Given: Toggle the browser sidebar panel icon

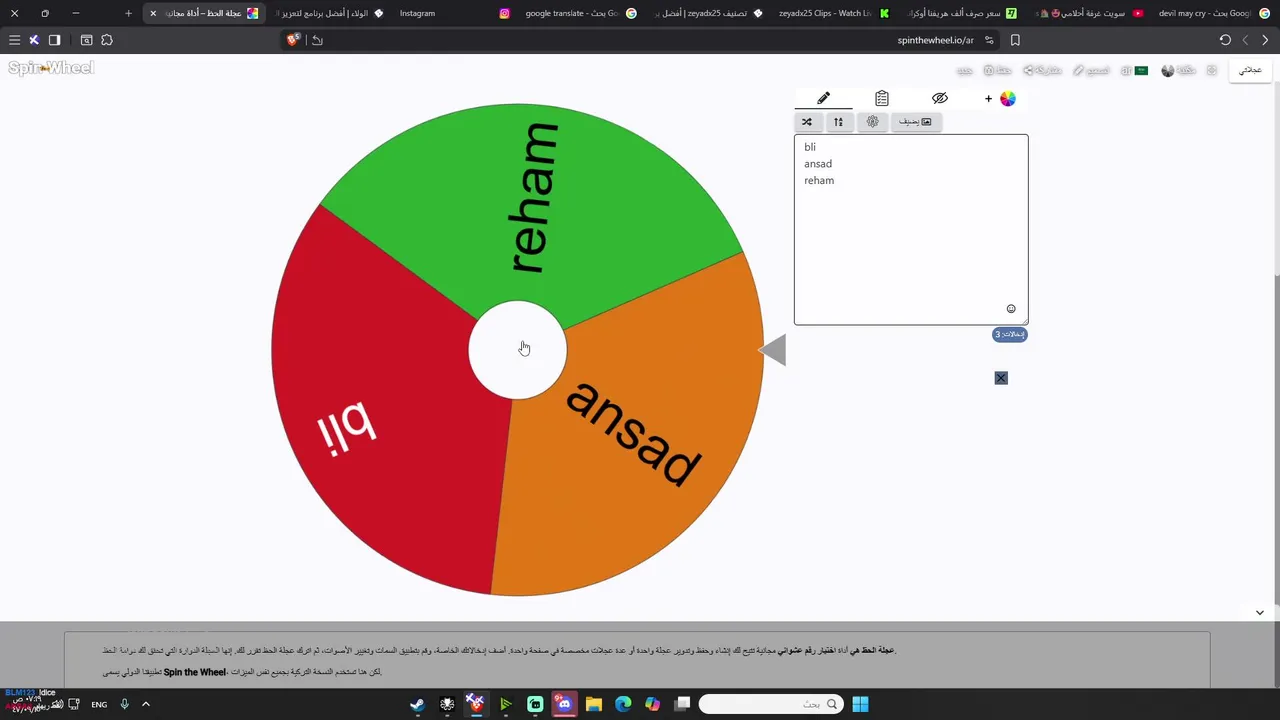Looking at the screenshot, I should click(55, 40).
